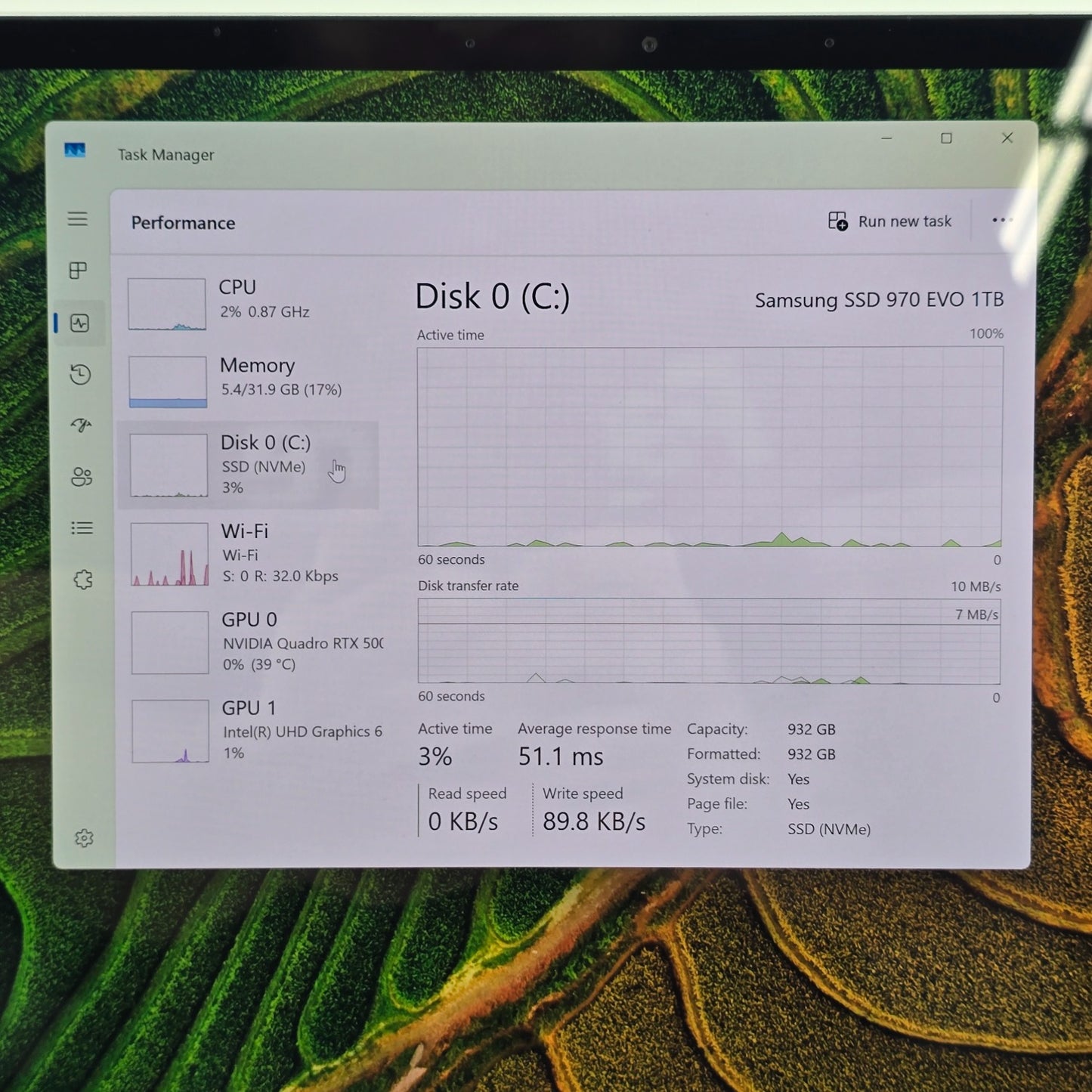The height and width of the screenshot is (1092, 1092).
Task: Click the Disk transfer rate graph
Action: point(709,642)
